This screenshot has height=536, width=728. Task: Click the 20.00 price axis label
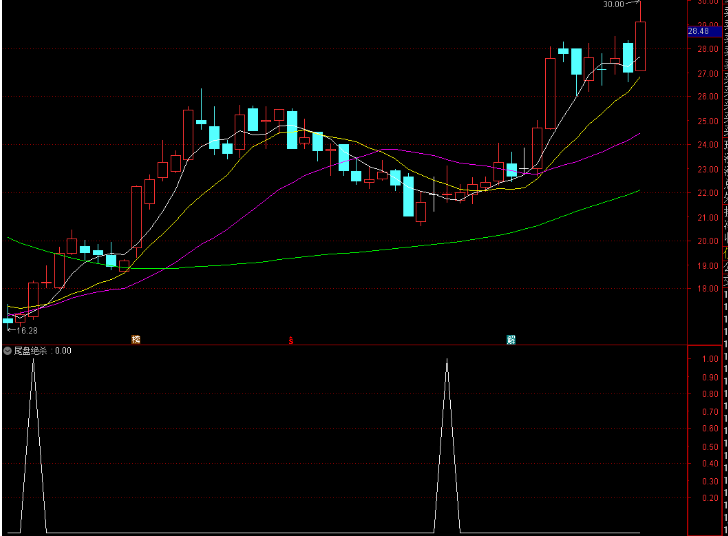(708, 241)
